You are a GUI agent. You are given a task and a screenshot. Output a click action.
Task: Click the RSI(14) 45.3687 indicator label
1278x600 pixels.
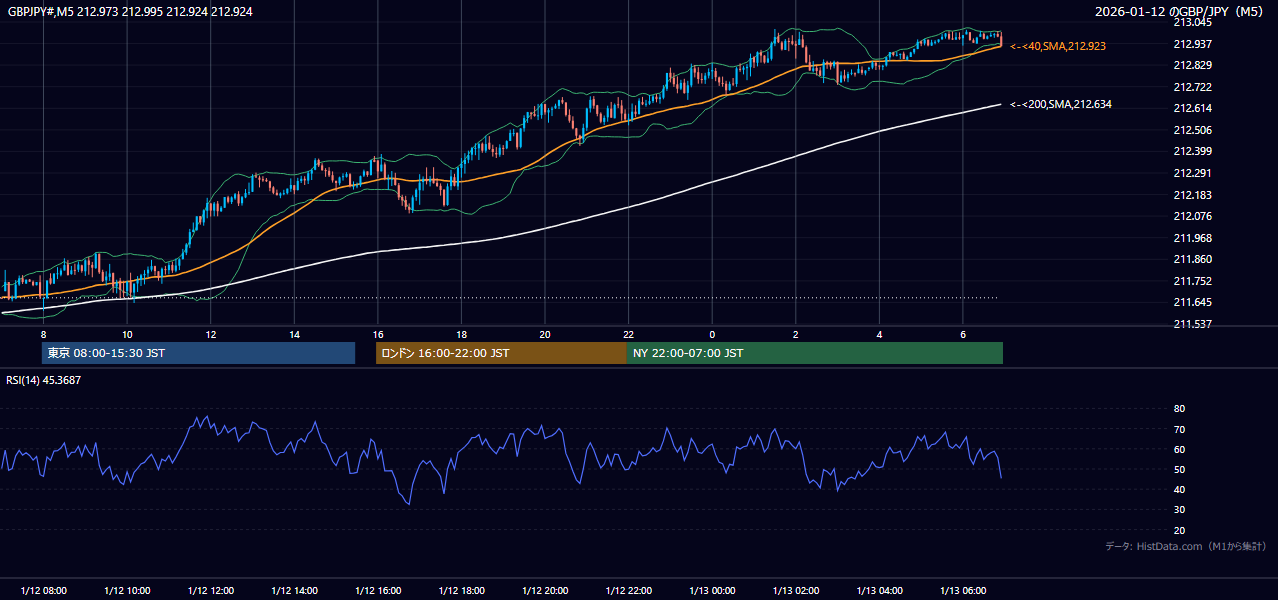click(x=43, y=380)
